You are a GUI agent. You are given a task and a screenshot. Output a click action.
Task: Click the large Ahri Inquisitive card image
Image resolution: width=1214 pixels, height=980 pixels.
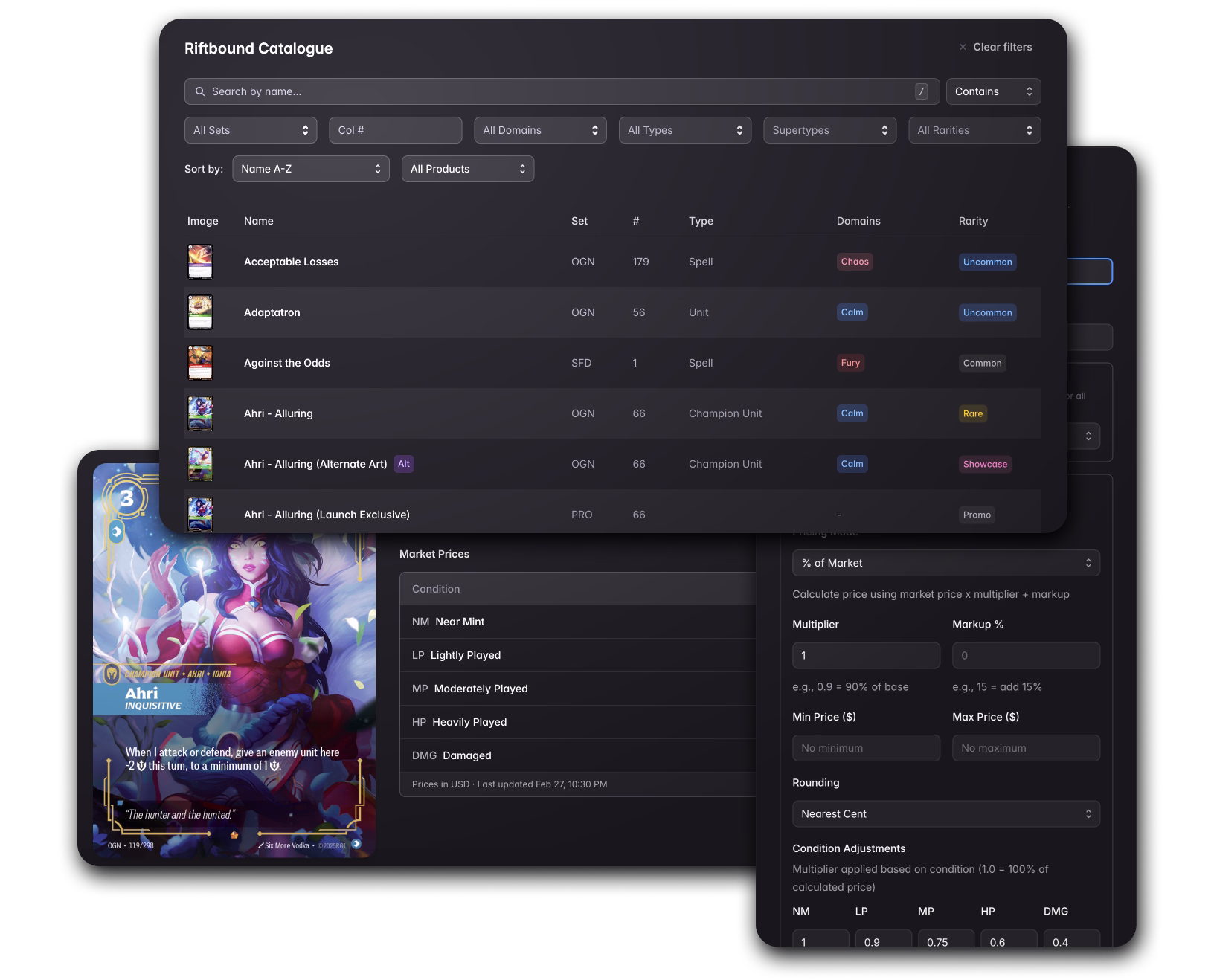pos(234,660)
